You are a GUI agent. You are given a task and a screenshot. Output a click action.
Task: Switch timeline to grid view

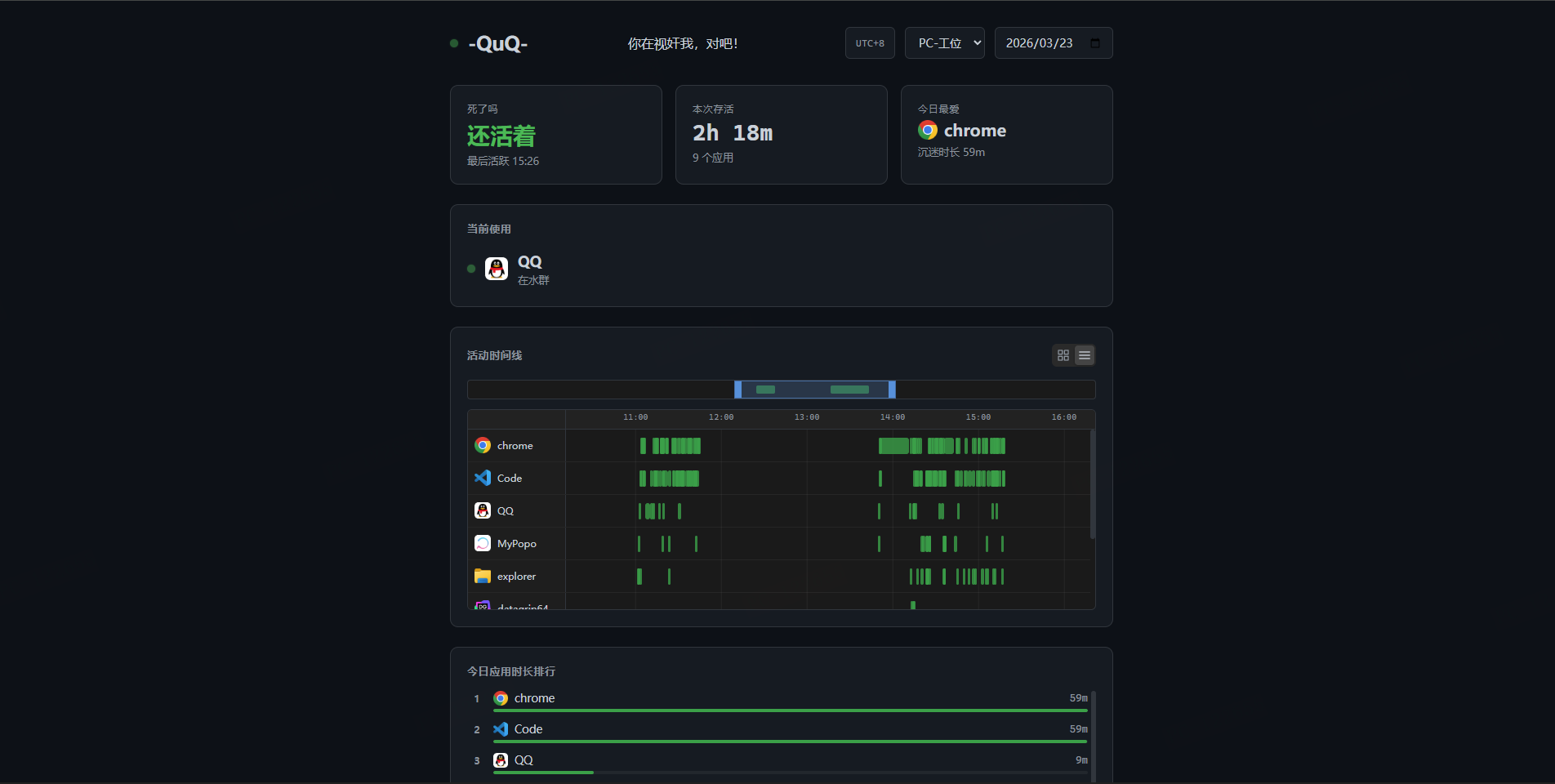[x=1063, y=355]
